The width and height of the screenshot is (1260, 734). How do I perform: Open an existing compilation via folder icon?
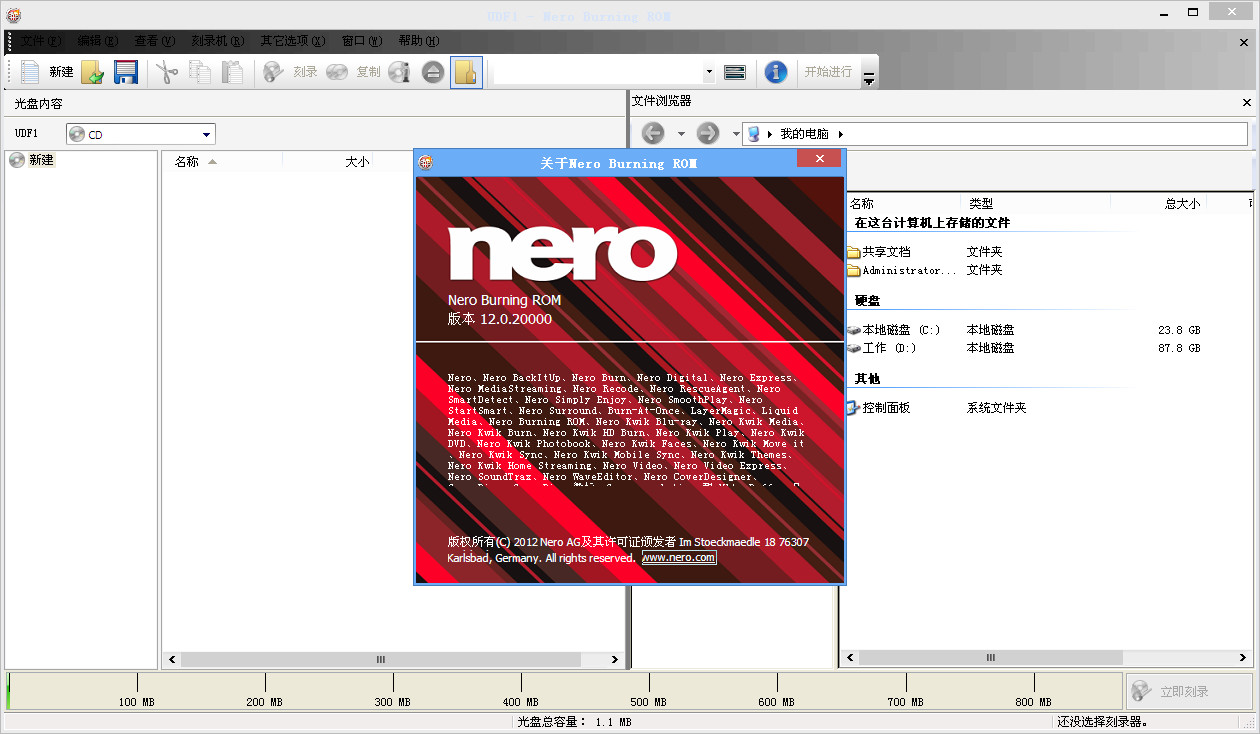[91, 71]
